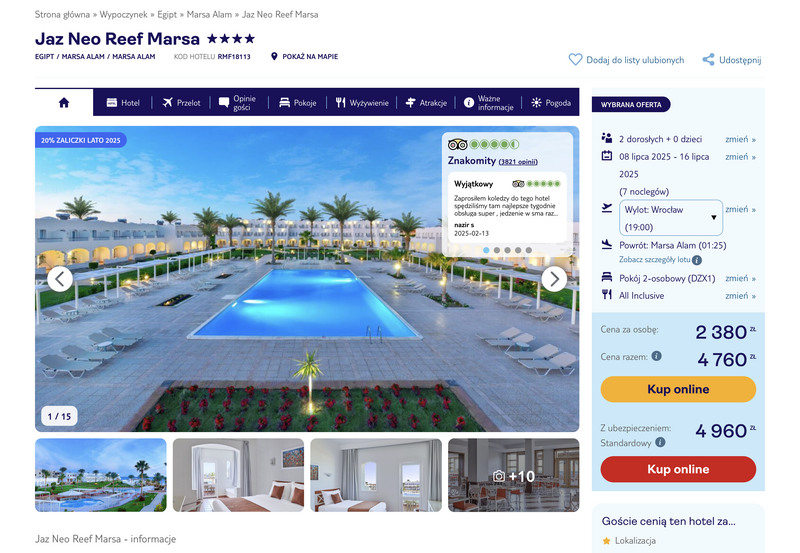Image resolution: width=800 pixels, height=553 pixels.
Task: Select the last review carousel dot
Action: (529, 250)
